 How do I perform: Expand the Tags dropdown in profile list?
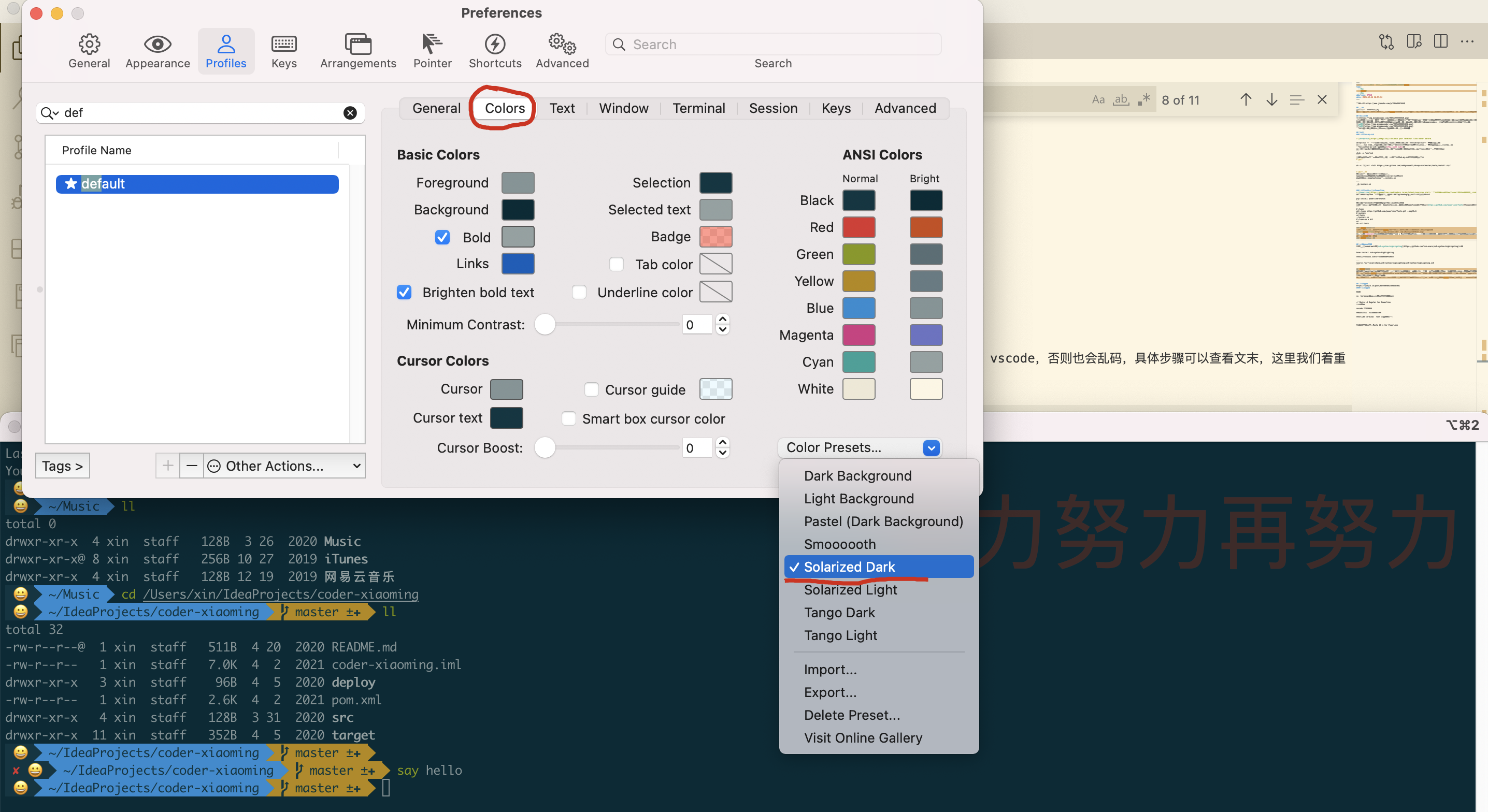[x=62, y=465]
